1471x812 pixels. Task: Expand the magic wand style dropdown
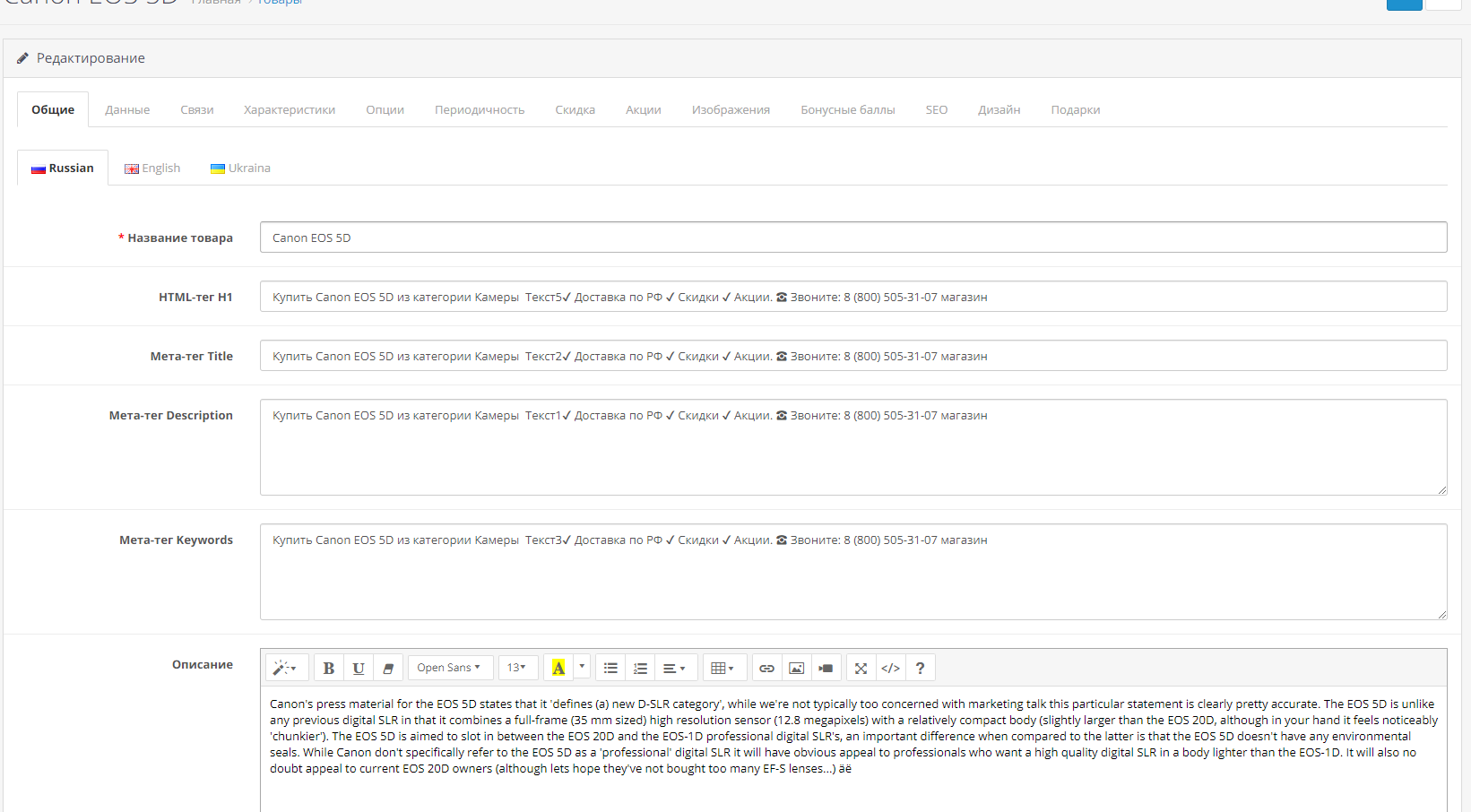pos(286,668)
